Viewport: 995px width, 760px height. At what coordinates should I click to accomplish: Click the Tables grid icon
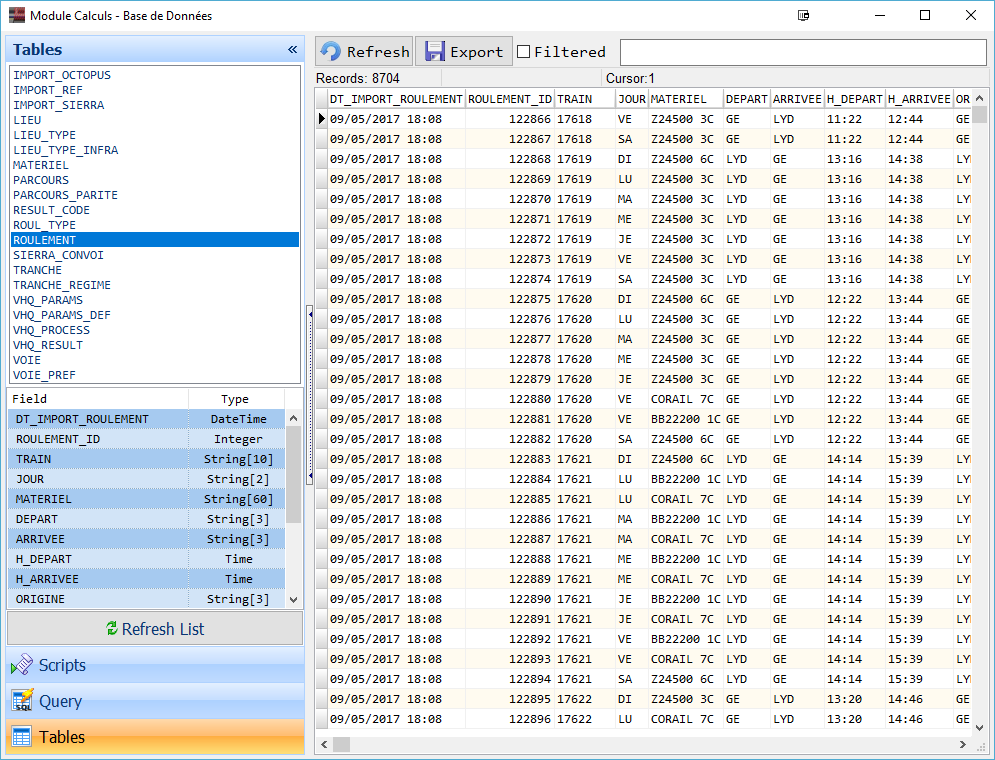point(21,737)
